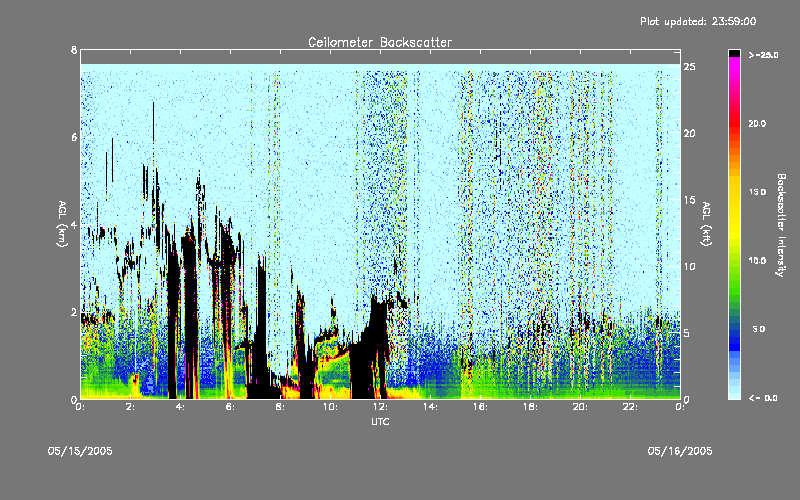Click the '>=25.0' color bar maximum label
Viewport: 800px width, 500px height.
pos(764,55)
